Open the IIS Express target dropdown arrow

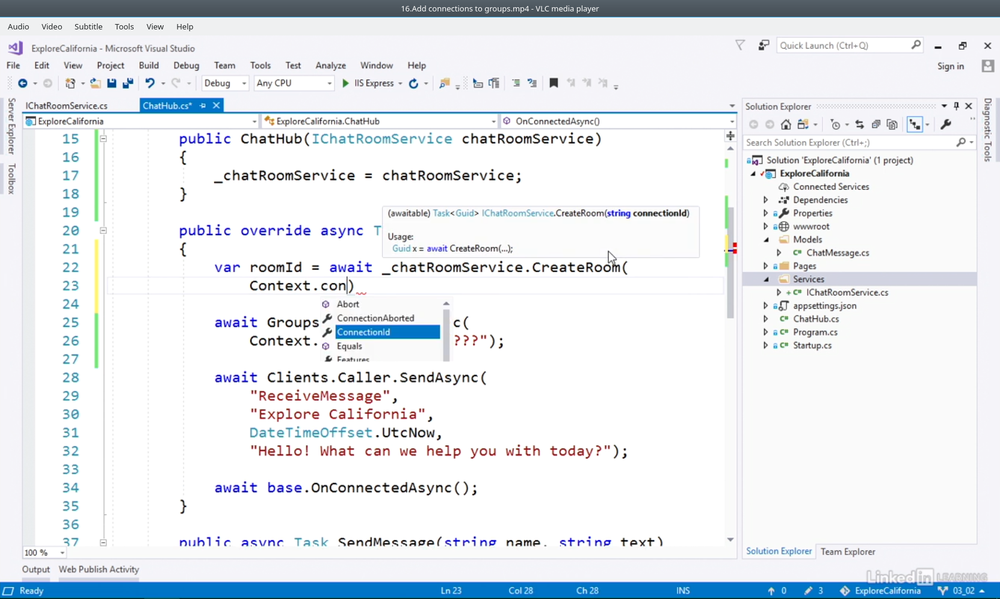point(400,84)
